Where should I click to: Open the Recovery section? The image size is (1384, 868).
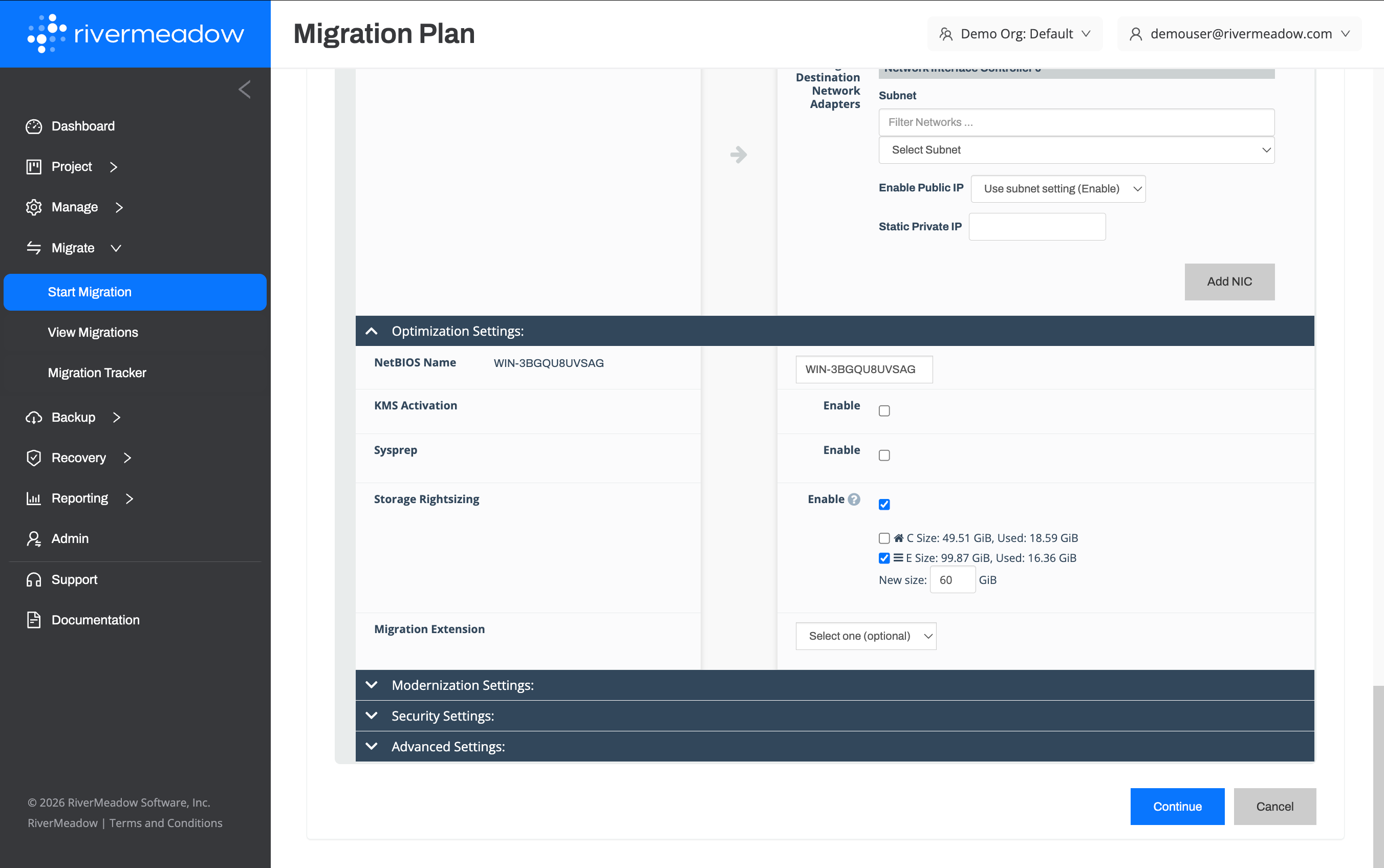[79, 458]
